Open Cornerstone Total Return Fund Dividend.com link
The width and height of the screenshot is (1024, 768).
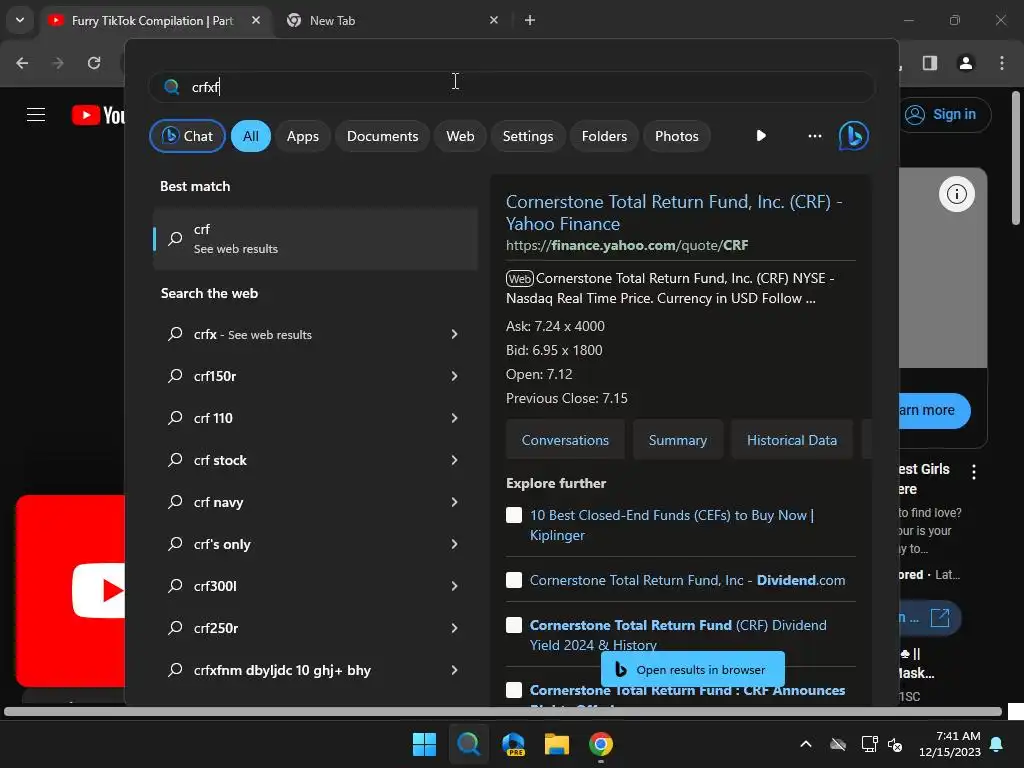click(687, 580)
